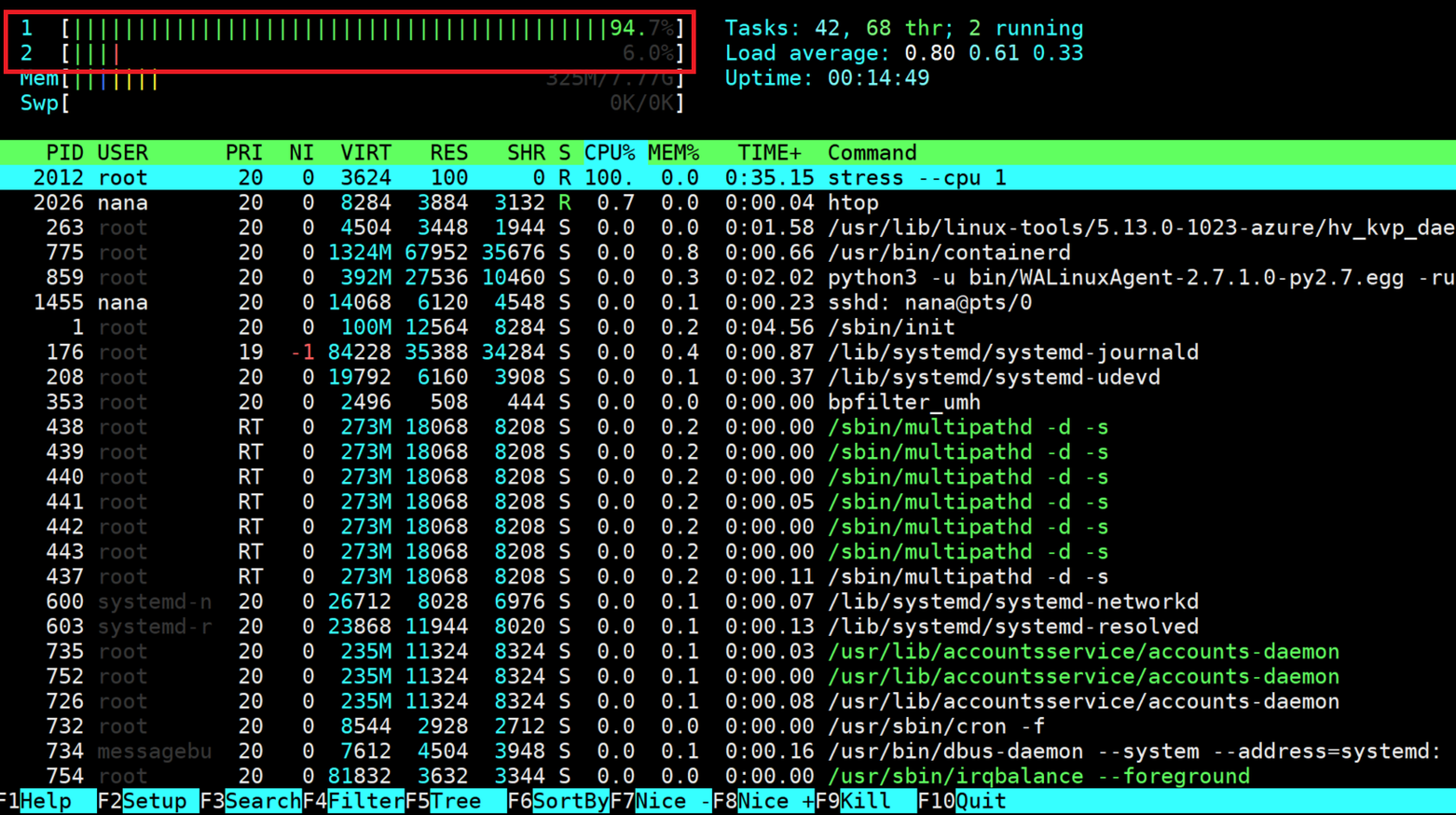Select the stress --cpu 1 process row
The width and height of the screenshot is (1456, 815).
coord(728,178)
